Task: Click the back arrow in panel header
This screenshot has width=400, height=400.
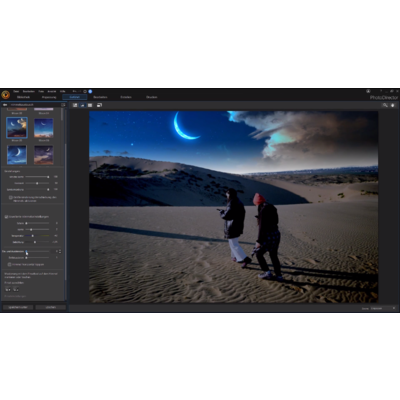Action: [5, 105]
